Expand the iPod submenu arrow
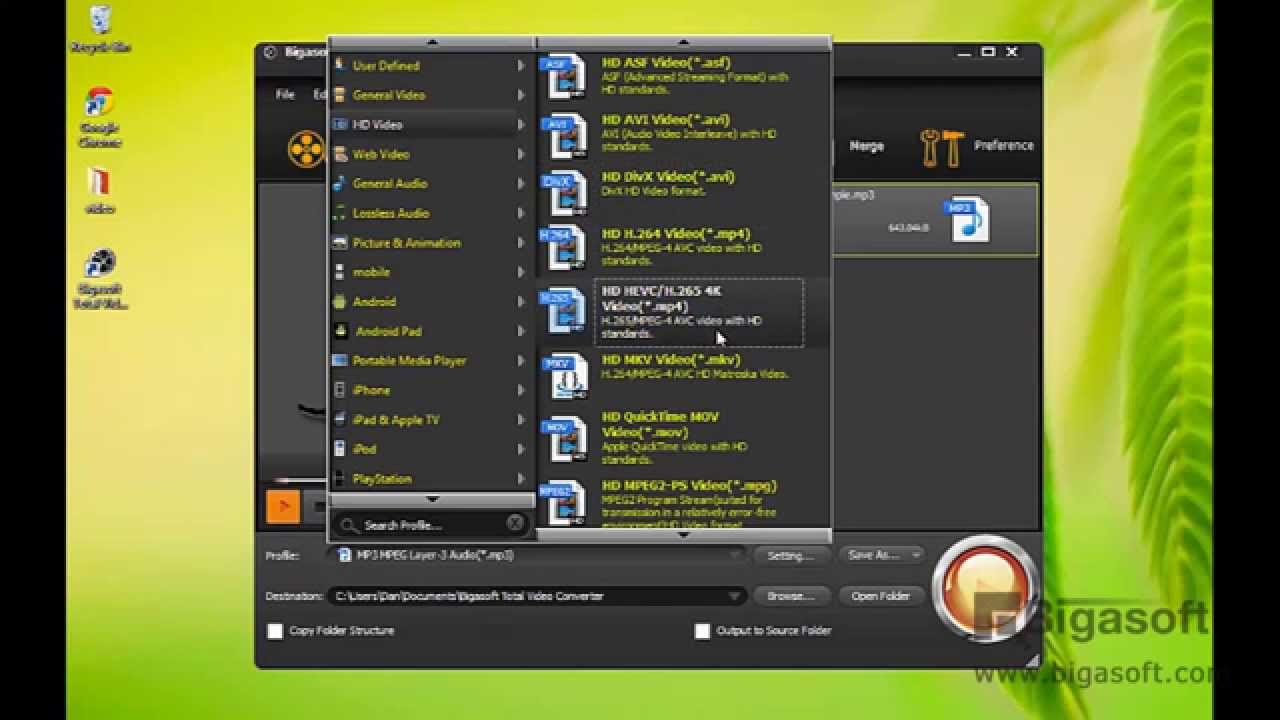The height and width of the screenshot is (720, 1280). [x=521, y=449]
